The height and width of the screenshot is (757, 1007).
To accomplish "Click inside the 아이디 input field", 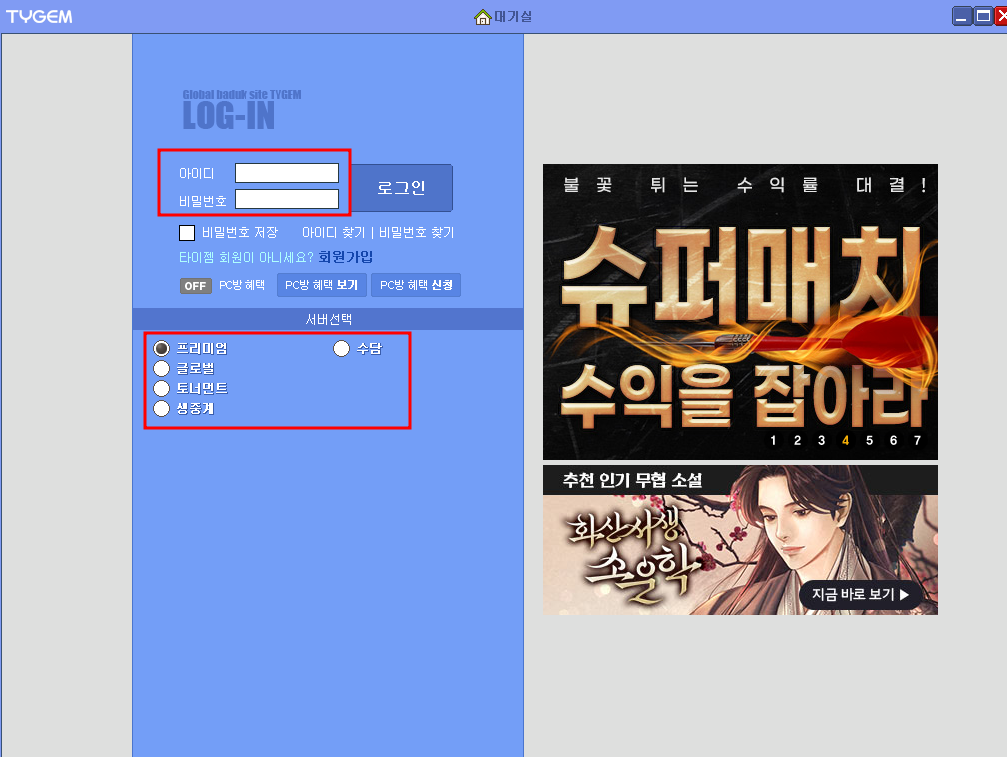I will pyautogui.click(x=287, y=172).
